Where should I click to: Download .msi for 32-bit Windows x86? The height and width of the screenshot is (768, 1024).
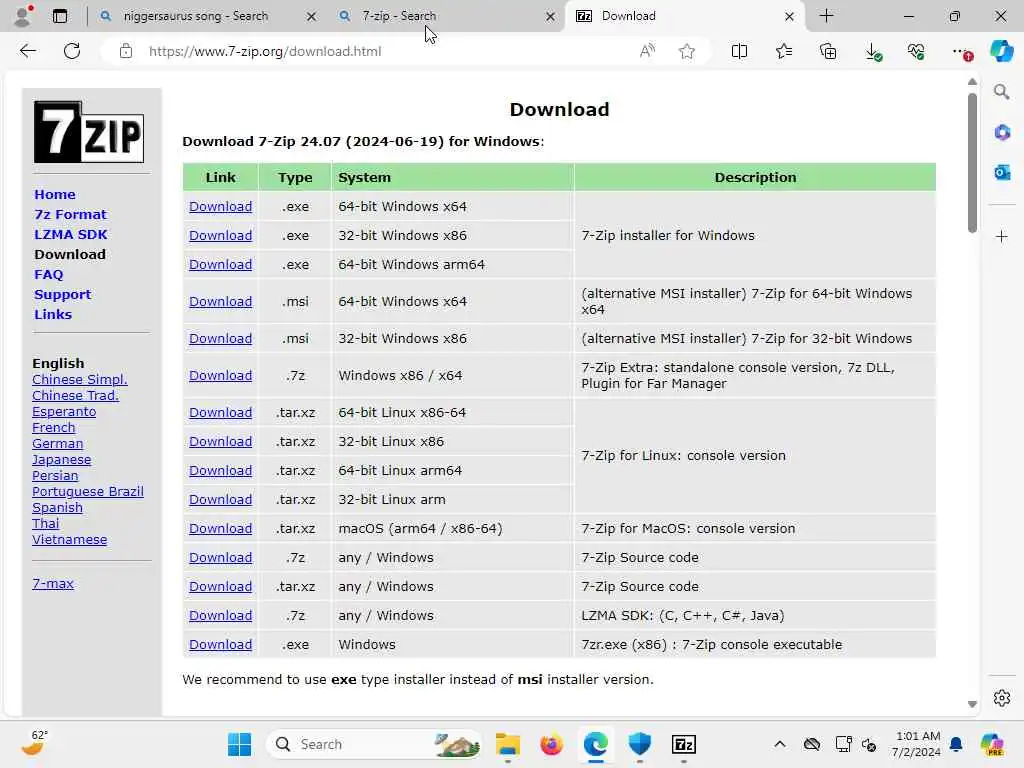(x=221, y=338)
